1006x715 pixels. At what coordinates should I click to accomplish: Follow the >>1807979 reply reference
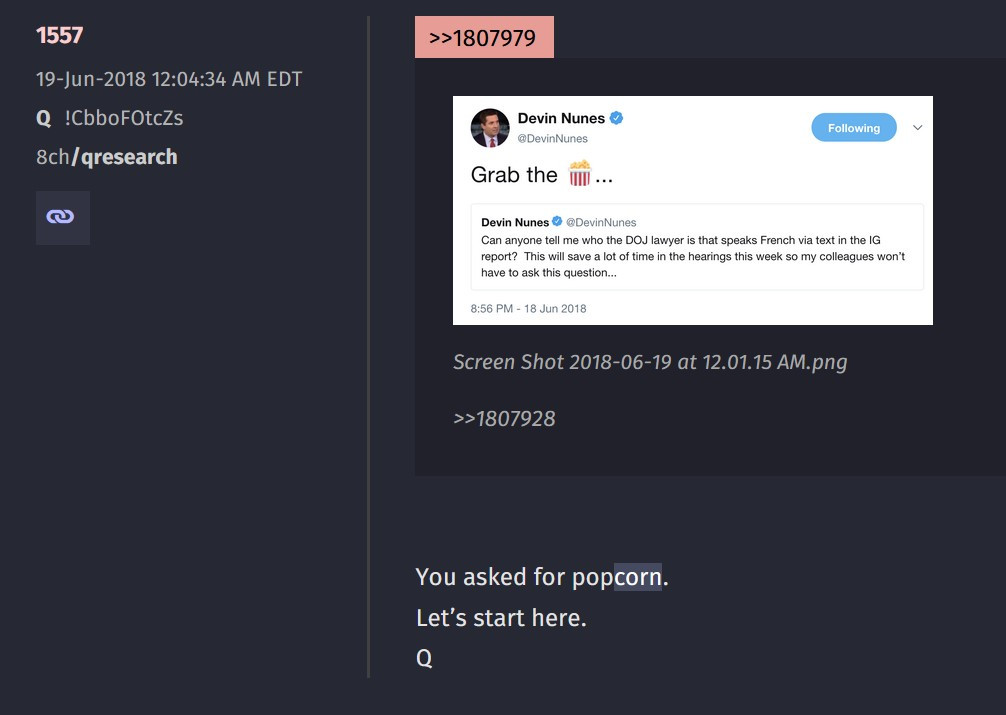pos(483,38)
